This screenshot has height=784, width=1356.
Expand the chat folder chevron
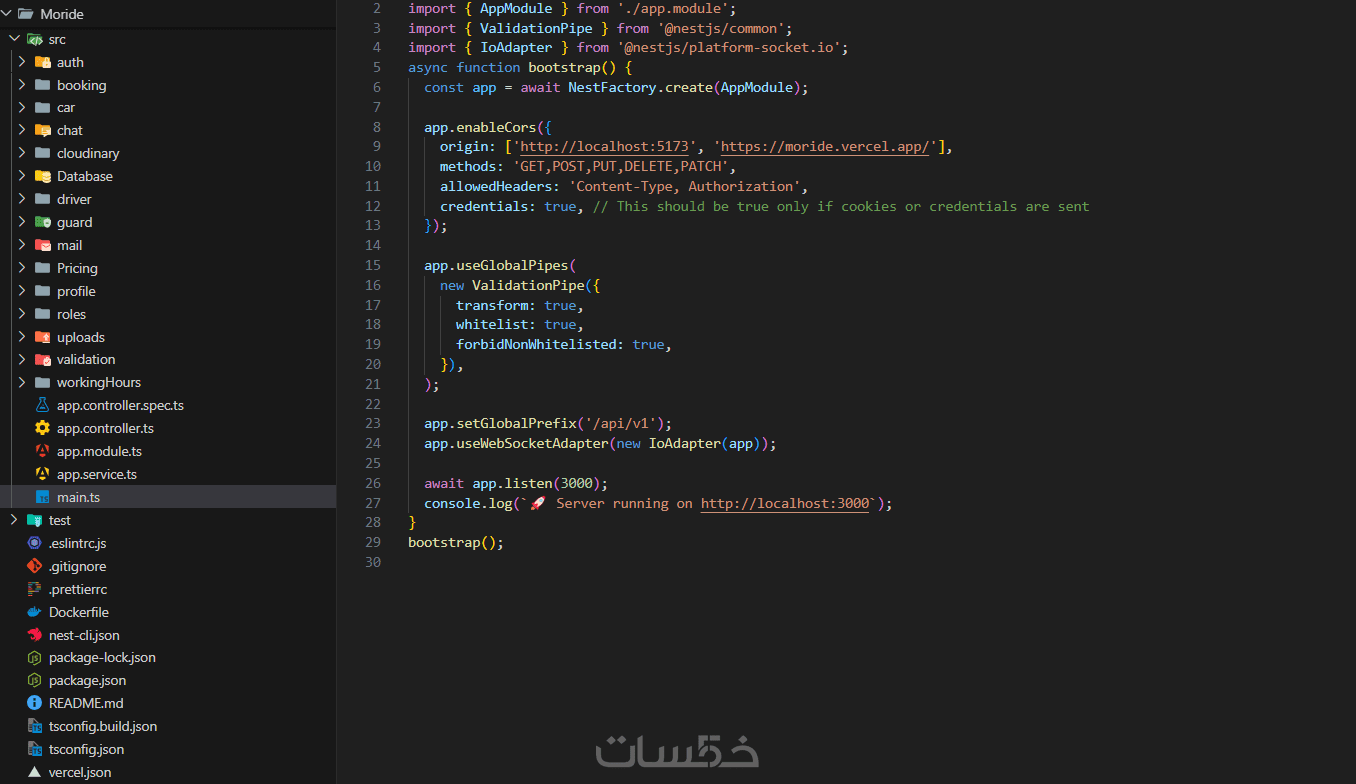point(22,130)
